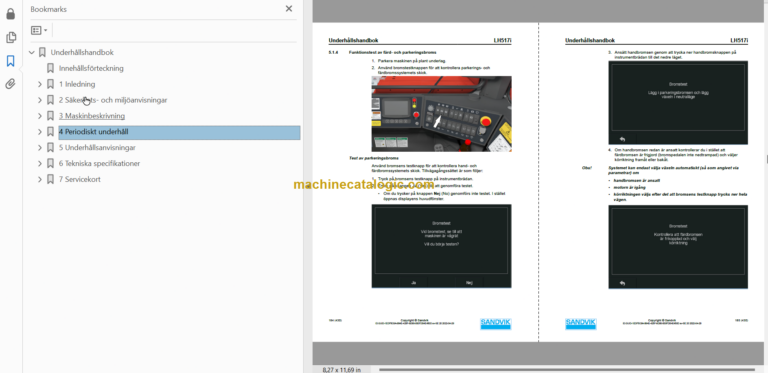The height and width of the screenshot is (373, 768).
Task: Go to 1 Inledning bookmark
Action: 77,84
